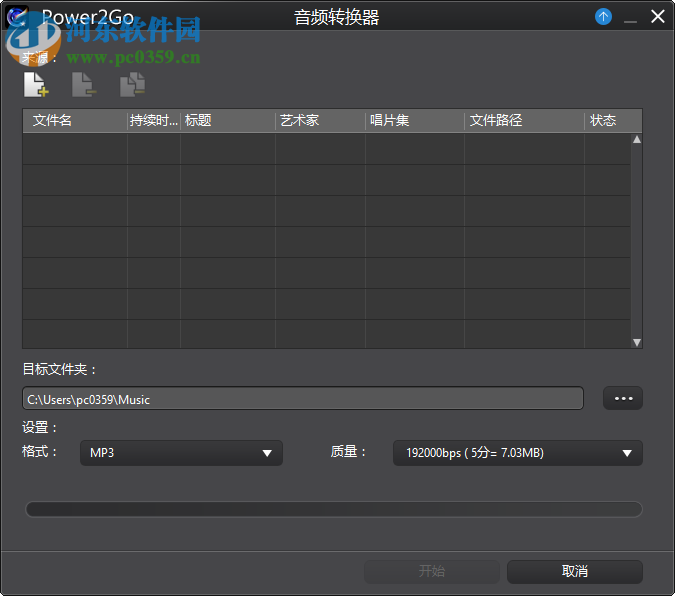Sort by 唱片集 column header
This screenshot has height=596, width=675.
coord(415,121)
